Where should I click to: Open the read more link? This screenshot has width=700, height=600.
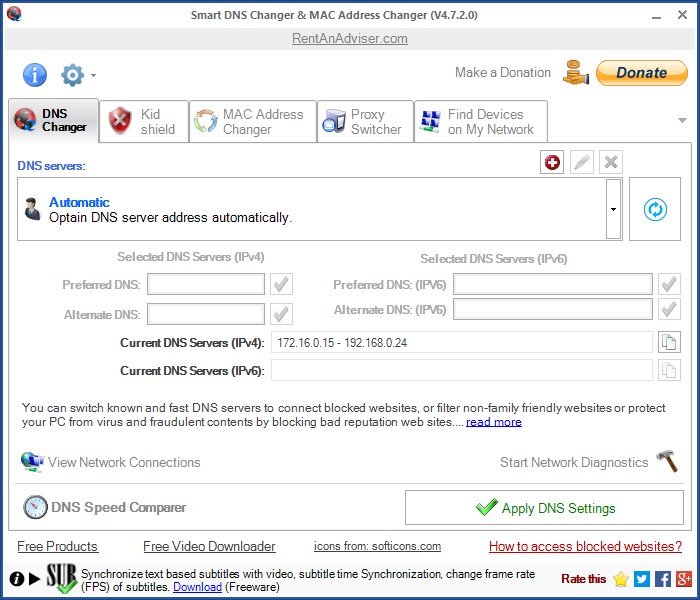494,422
